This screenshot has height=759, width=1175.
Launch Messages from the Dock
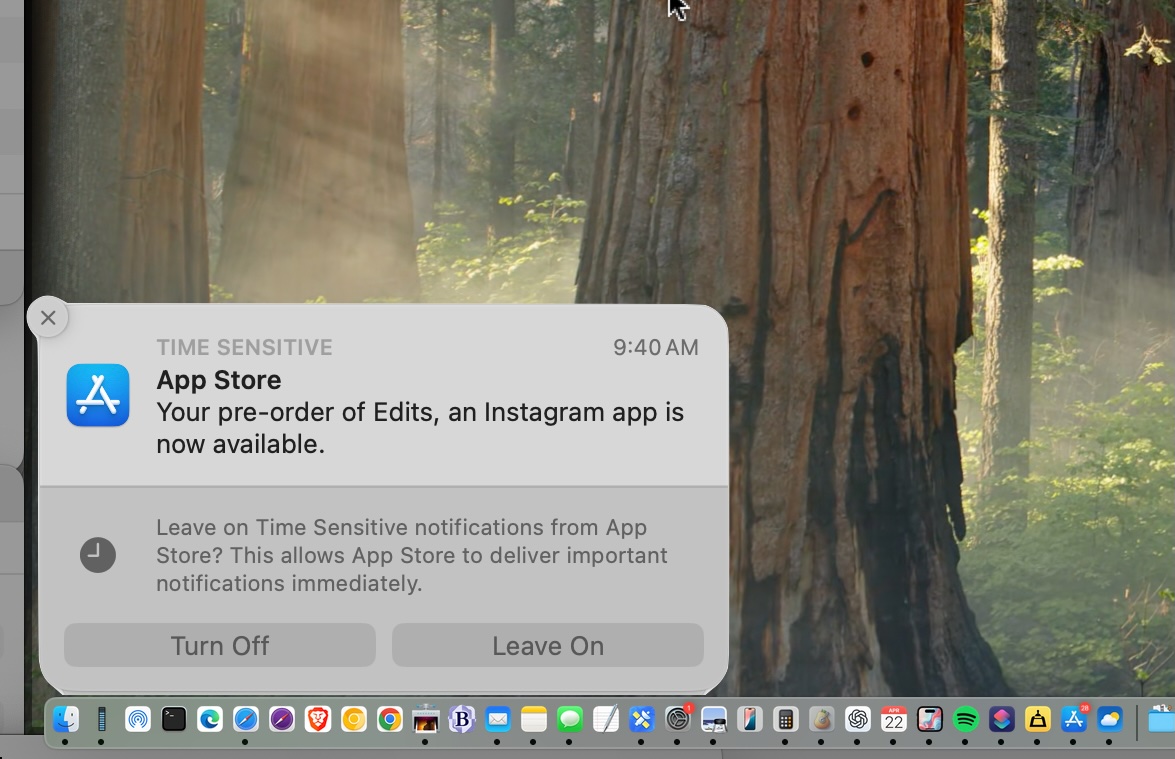(570, 719)
